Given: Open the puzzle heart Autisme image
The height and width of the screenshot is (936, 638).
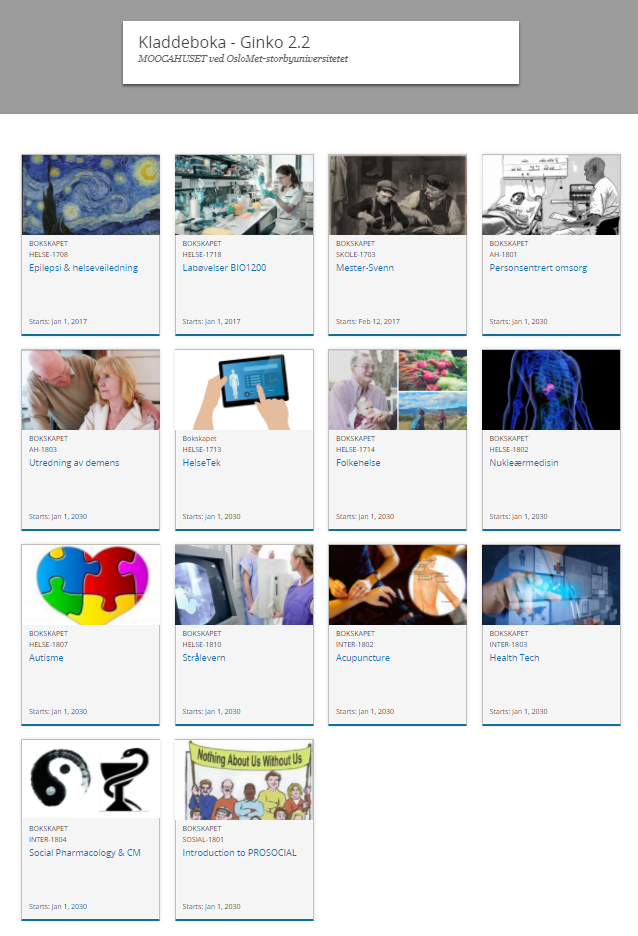Looking at the screenshot, I should [x=91, y=585].
